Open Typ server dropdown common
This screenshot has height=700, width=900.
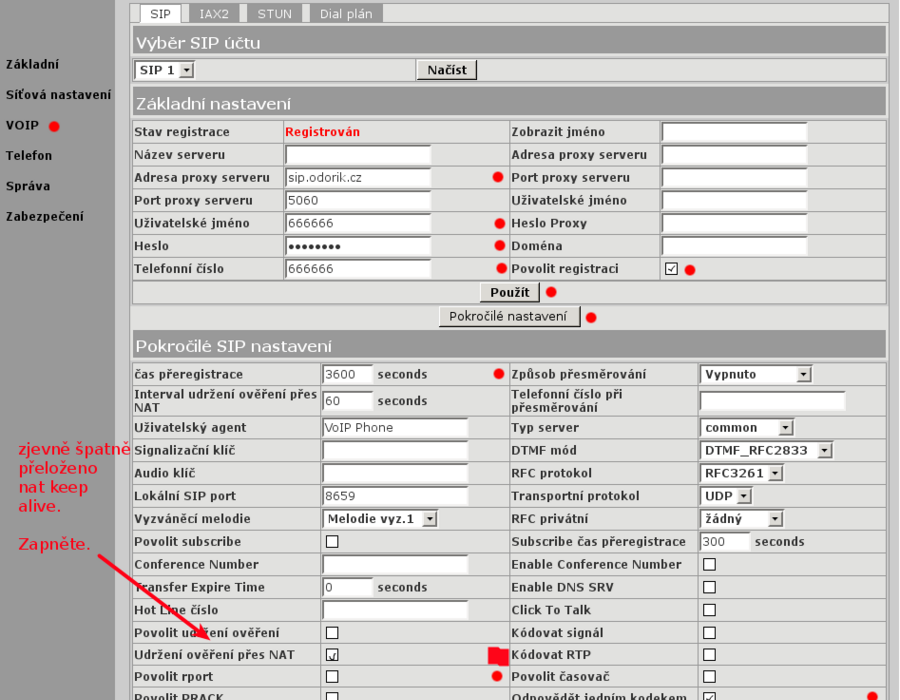tap(747, 427)
